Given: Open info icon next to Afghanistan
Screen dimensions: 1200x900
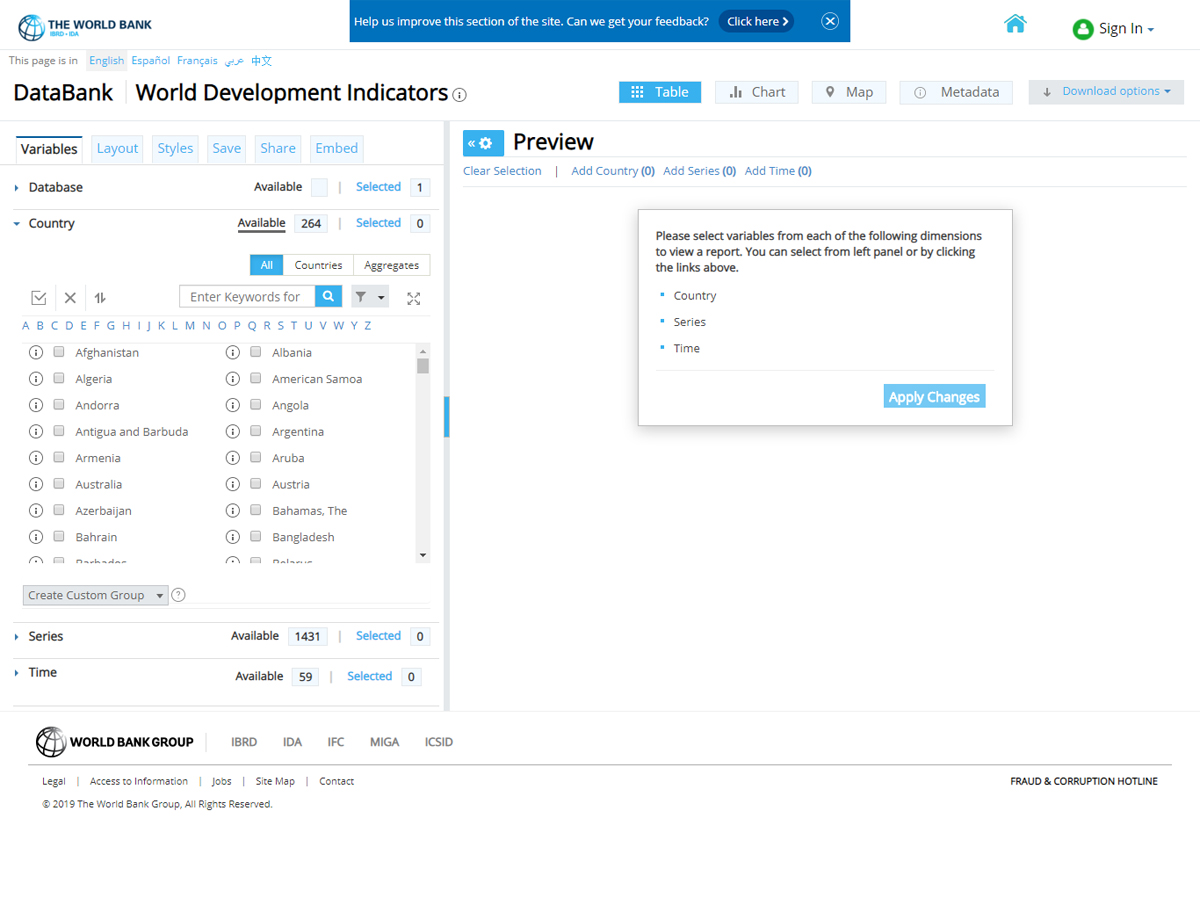Looking at the screenshot, I should [36, 353].
